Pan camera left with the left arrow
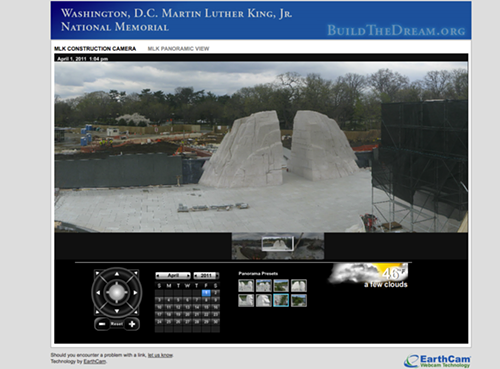The height and width of the screenshot is (369, 500). (98, 293)
